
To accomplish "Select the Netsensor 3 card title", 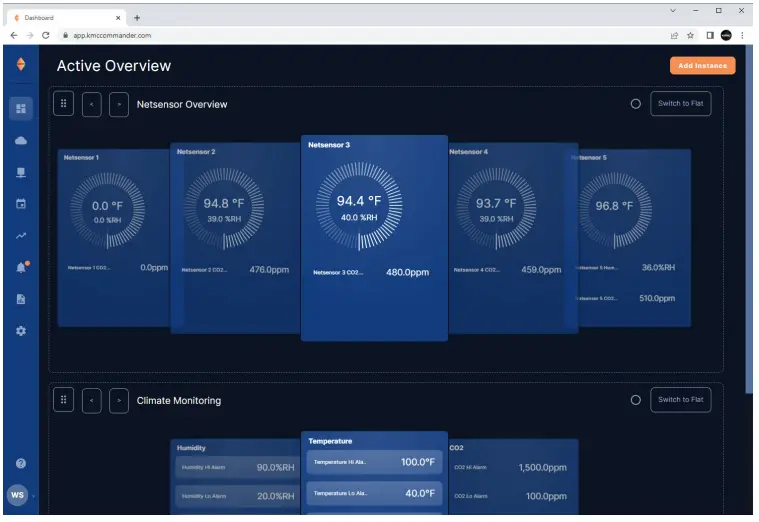I will pyautogui.click(x=329, y=145).
